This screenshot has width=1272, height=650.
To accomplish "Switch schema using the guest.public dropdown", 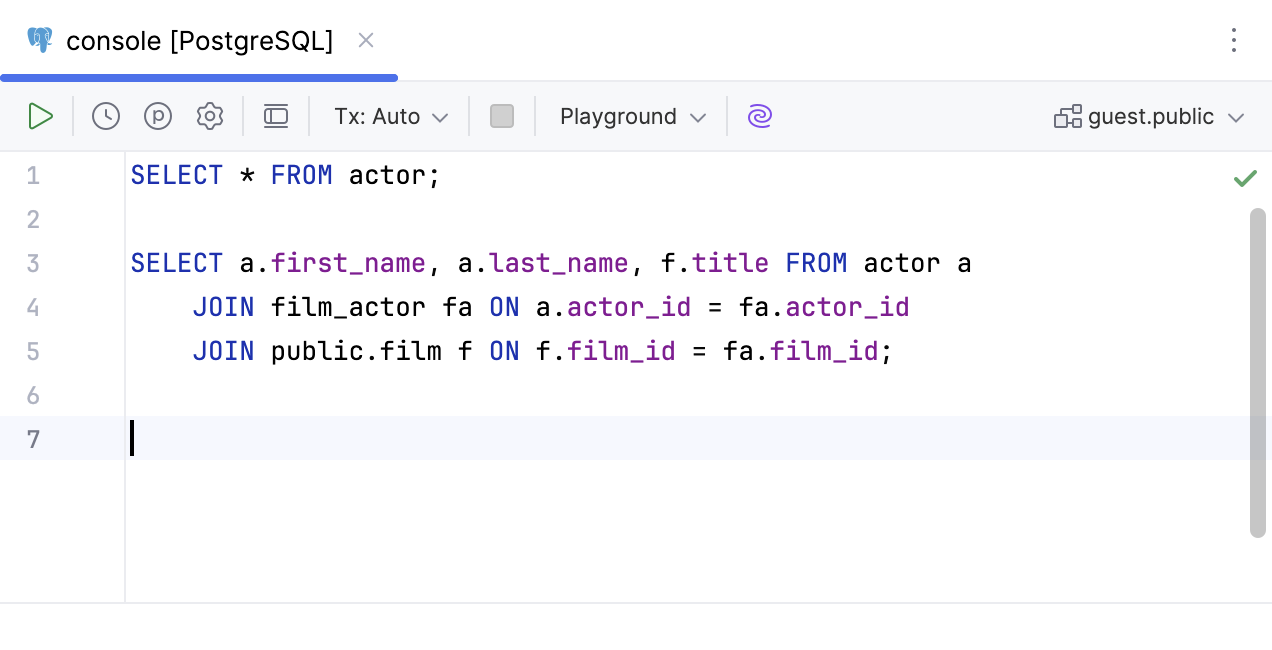I will click(1150, 115).
